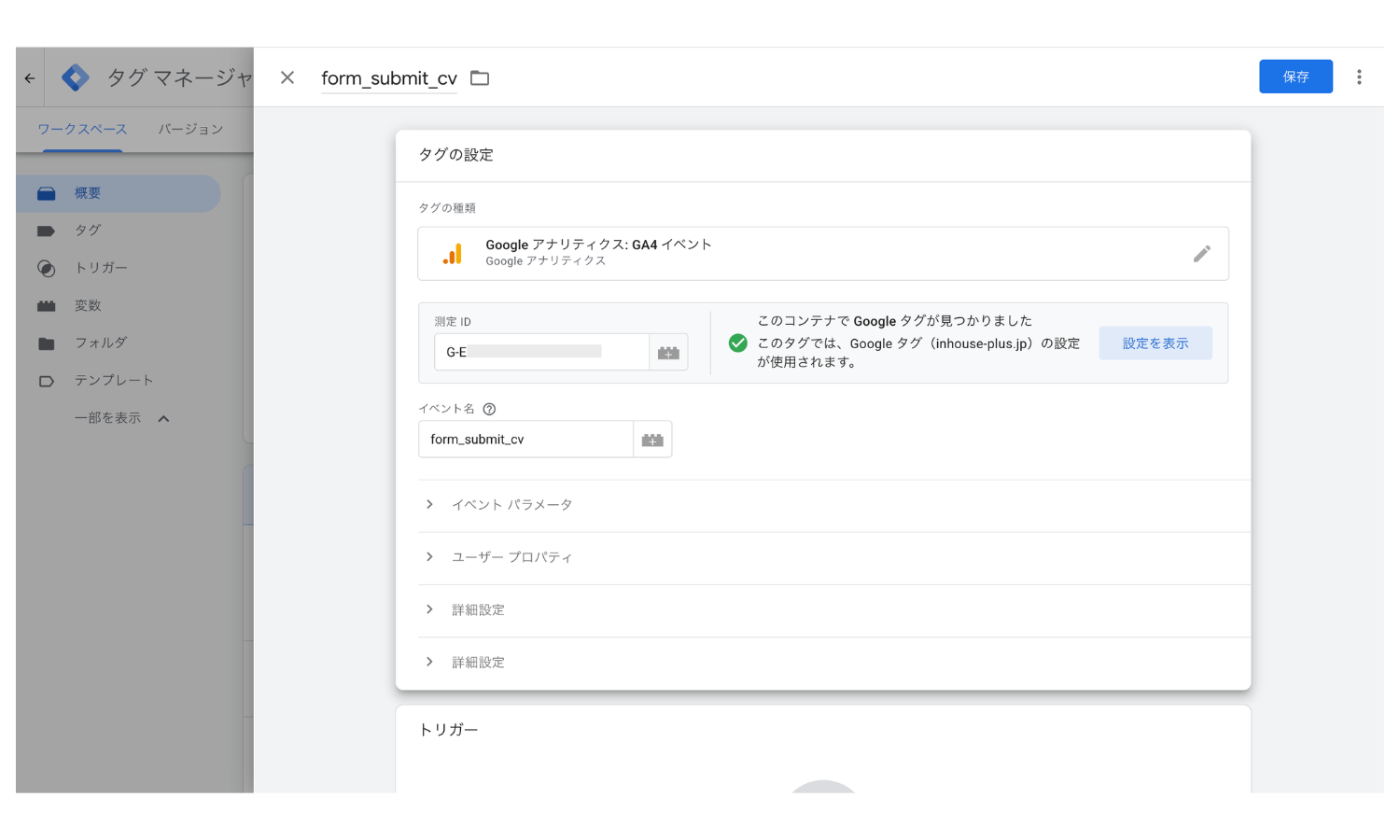Click the green checkmark status icon
The image size is (1400, 840).
coord(737,343)
